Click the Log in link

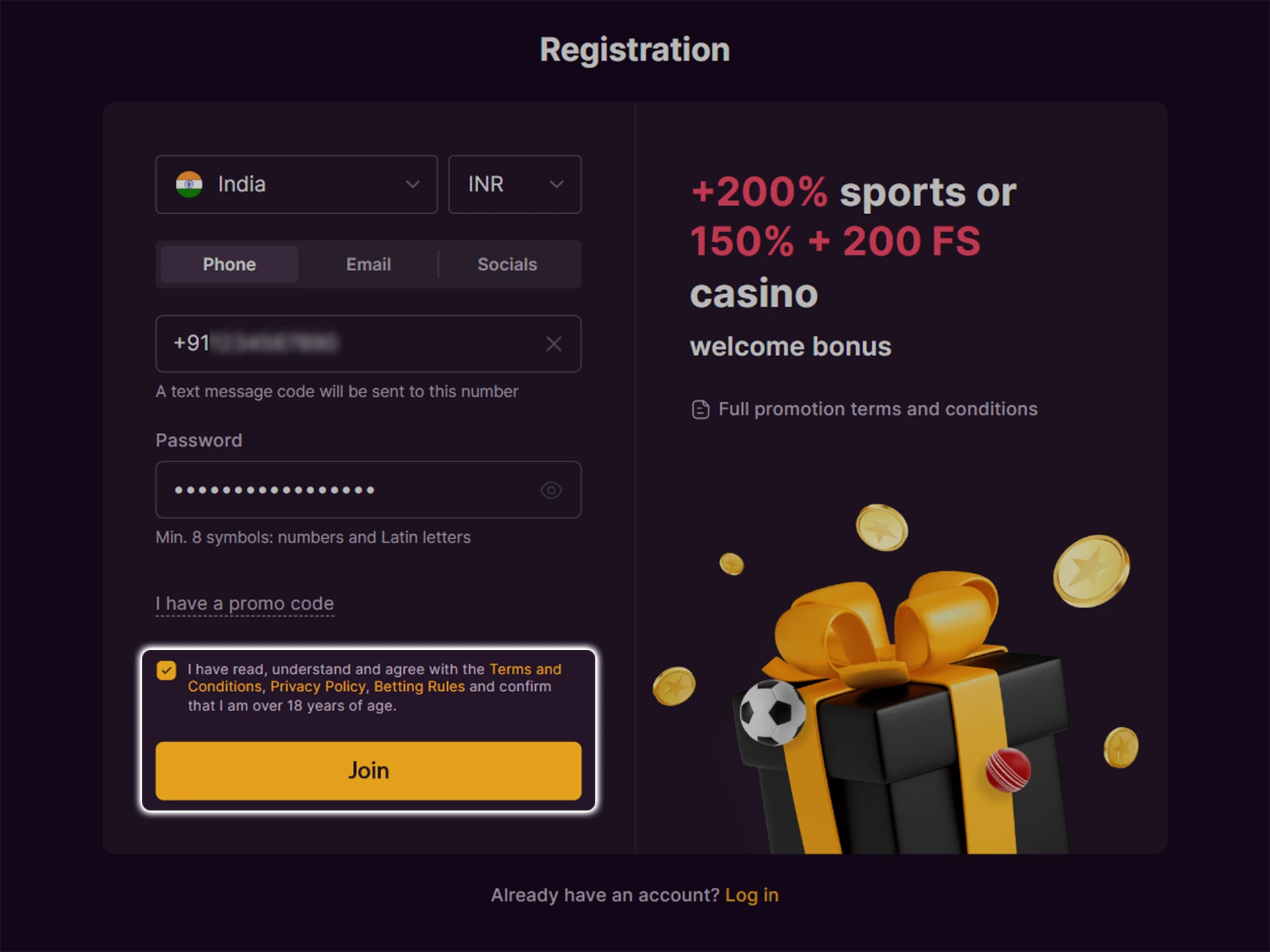(x=752, y=894)
